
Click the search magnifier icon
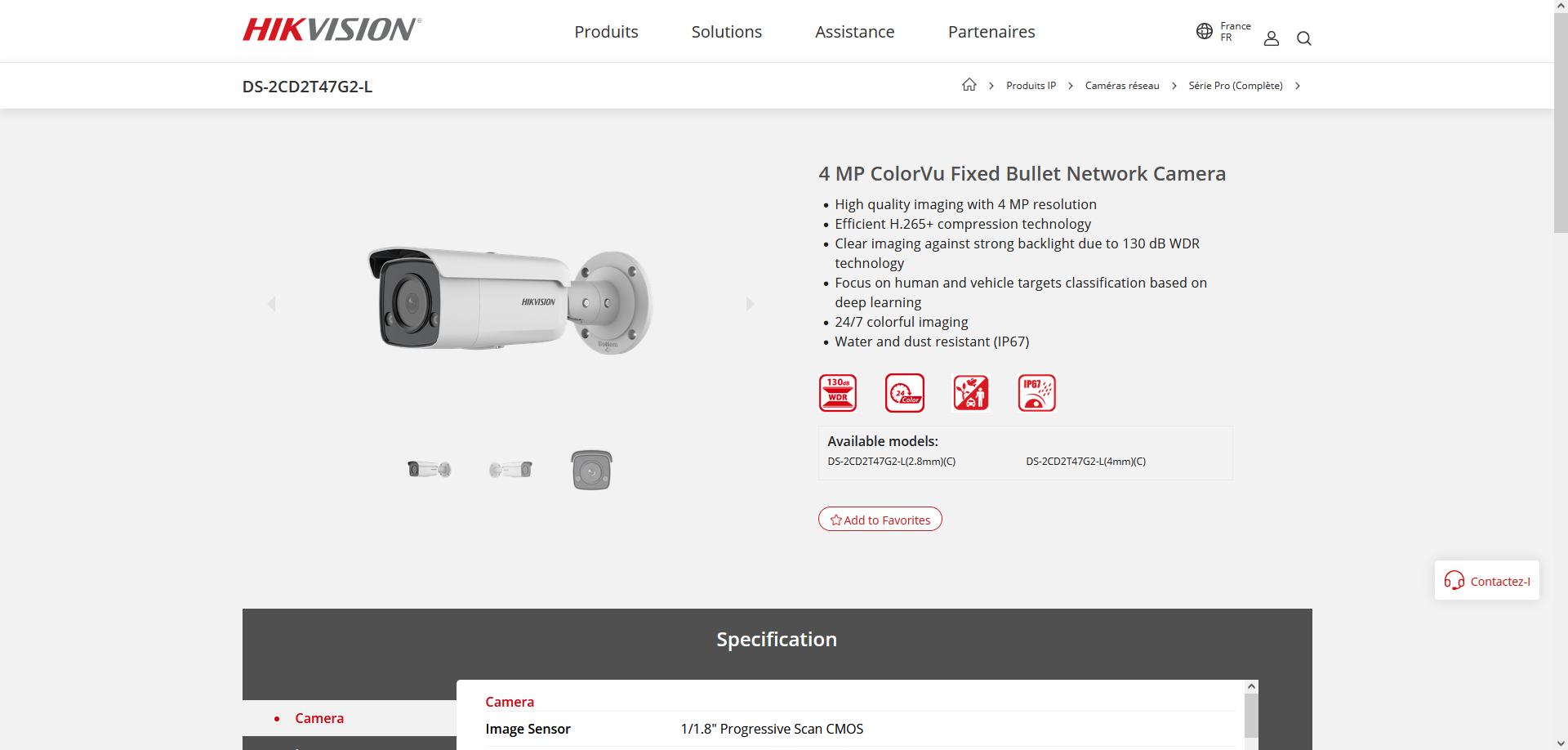pyautogui.click(x=1303, y=38)
